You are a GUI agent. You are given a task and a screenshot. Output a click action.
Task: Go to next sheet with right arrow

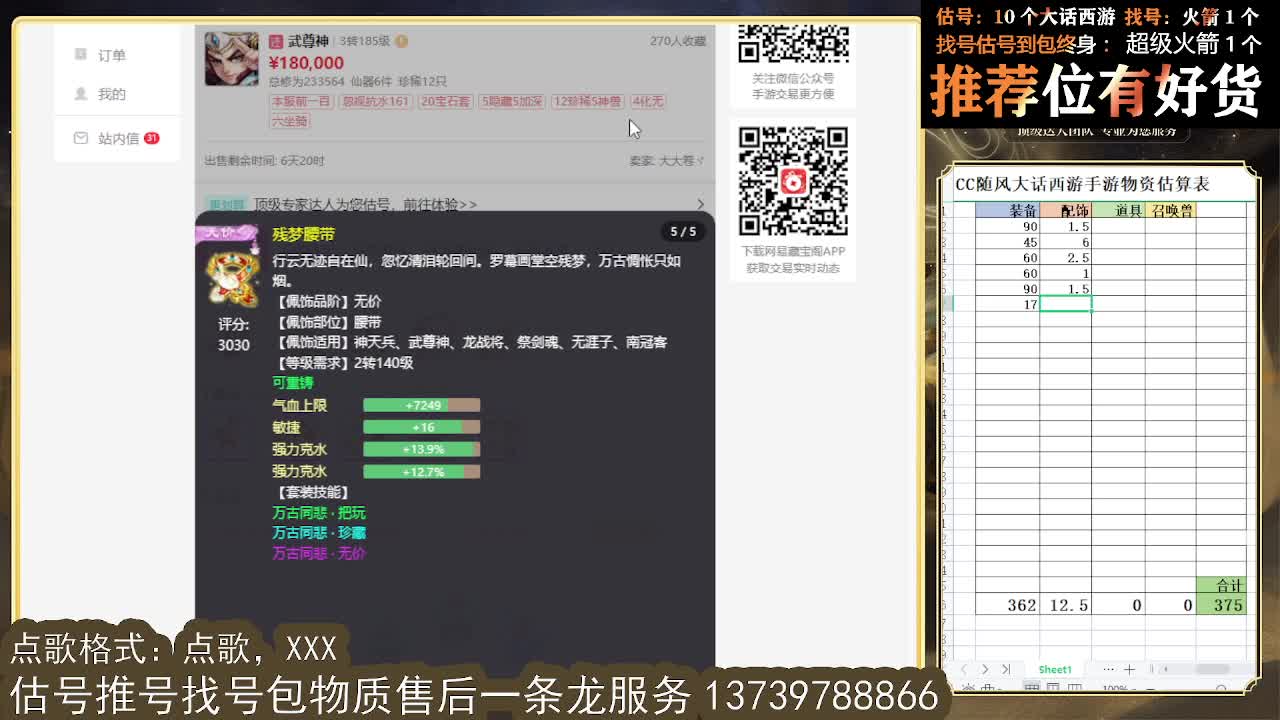pos(985,669)
